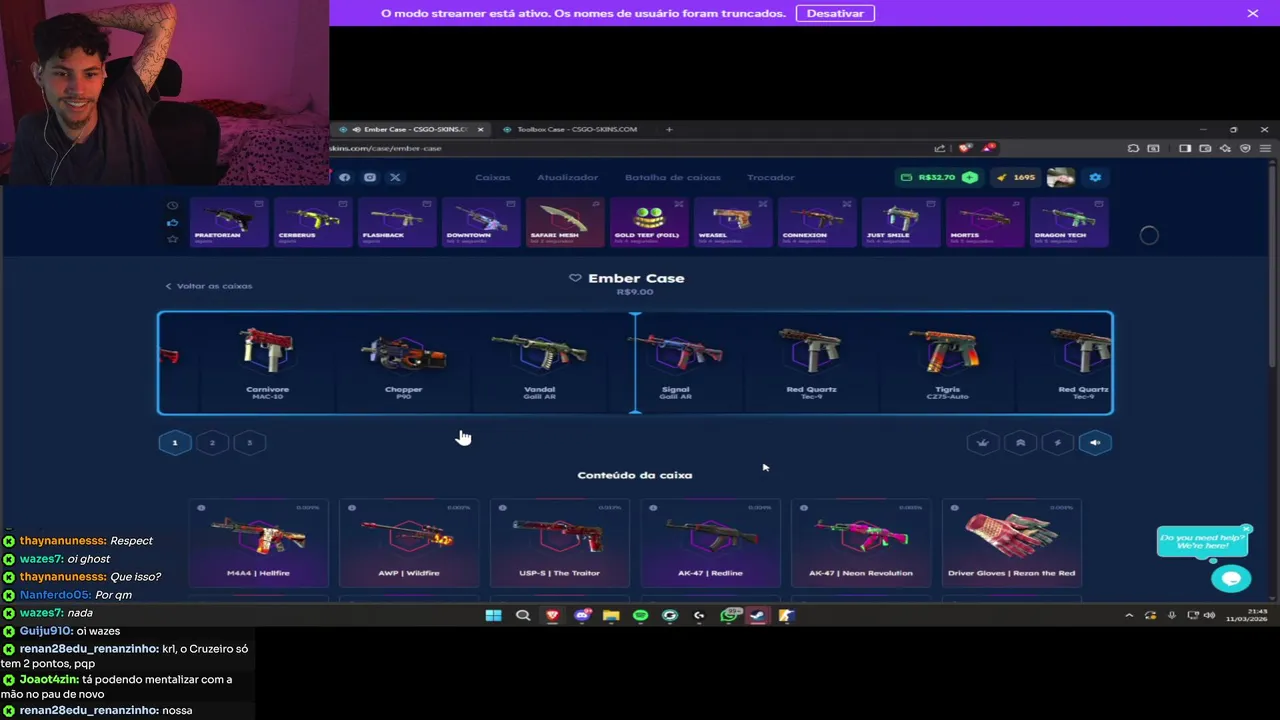Click the Carnivore MAC-10 roulette item
The height and width of the screenshot is (720, 1280).
coord(267,363)
